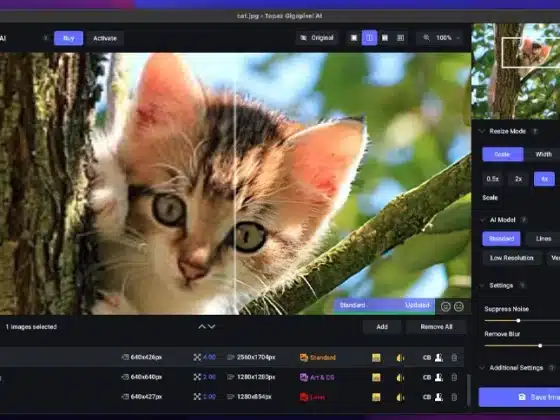This screenshot has height=420, width=560.
Task: Collapse the Settings section
Action: 482,286
